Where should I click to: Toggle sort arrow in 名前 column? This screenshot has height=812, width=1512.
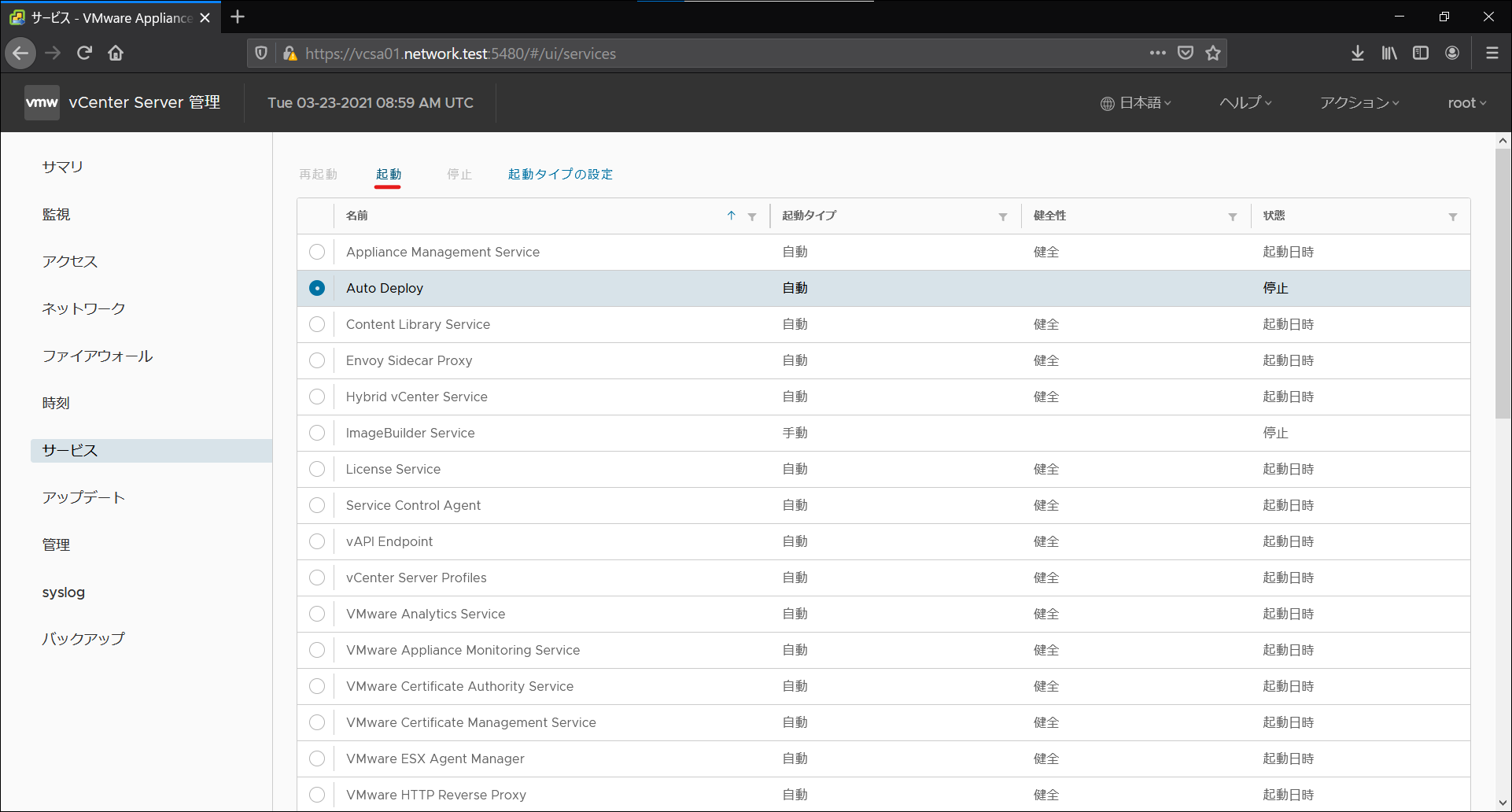(731, 216)
